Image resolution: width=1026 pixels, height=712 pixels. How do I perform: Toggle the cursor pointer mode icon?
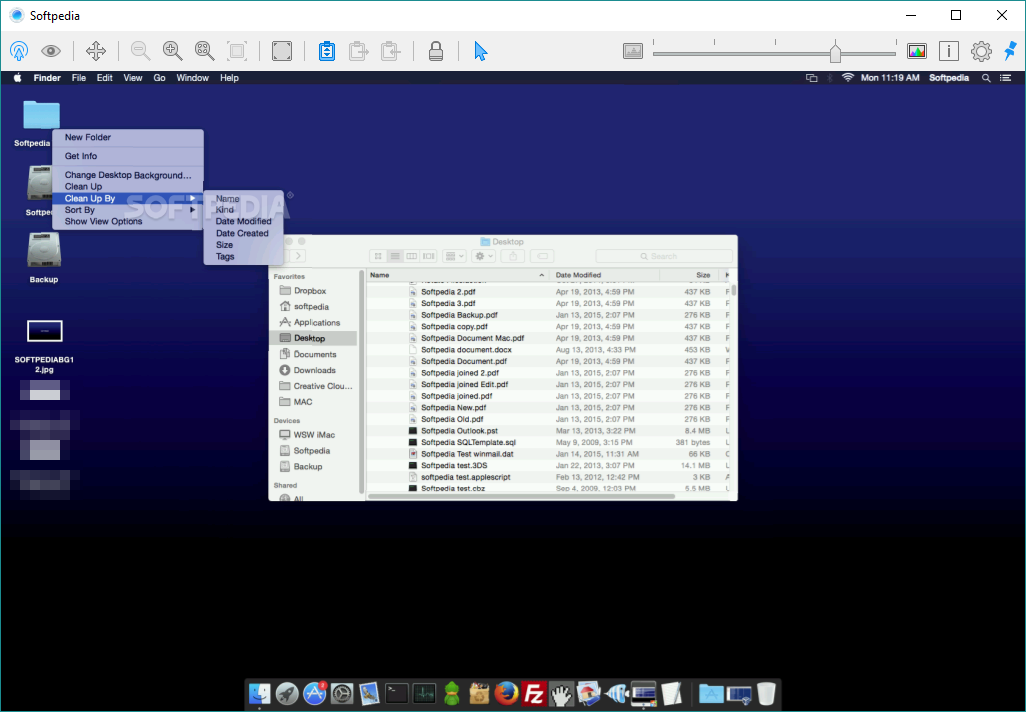[x=480, y=50]
